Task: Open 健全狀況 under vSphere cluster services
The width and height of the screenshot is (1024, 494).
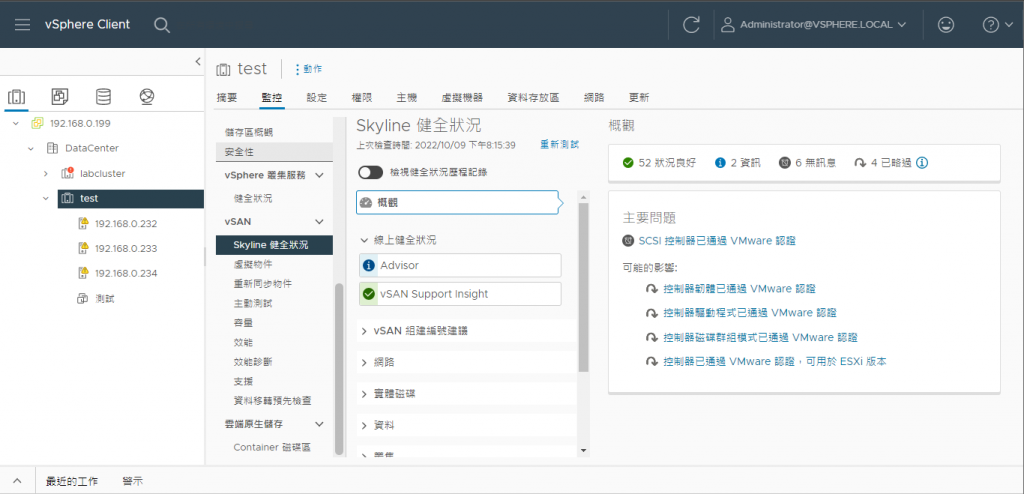Action: [x=253, y=198]
